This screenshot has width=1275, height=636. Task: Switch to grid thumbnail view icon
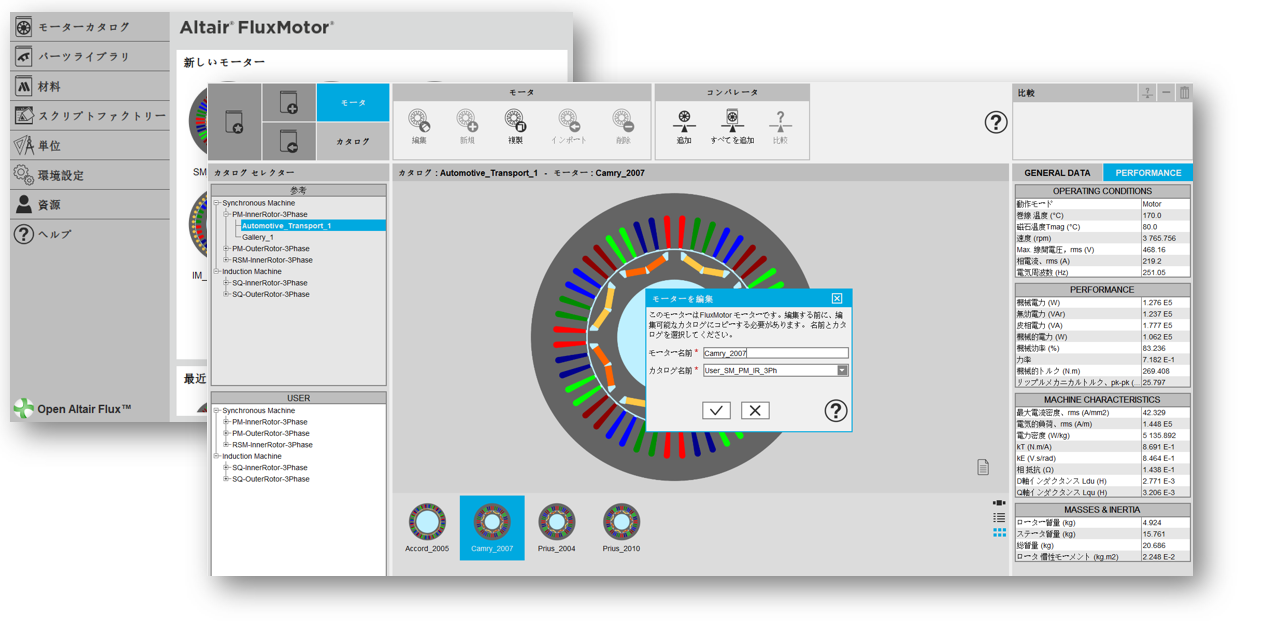[x=999, y=533]
